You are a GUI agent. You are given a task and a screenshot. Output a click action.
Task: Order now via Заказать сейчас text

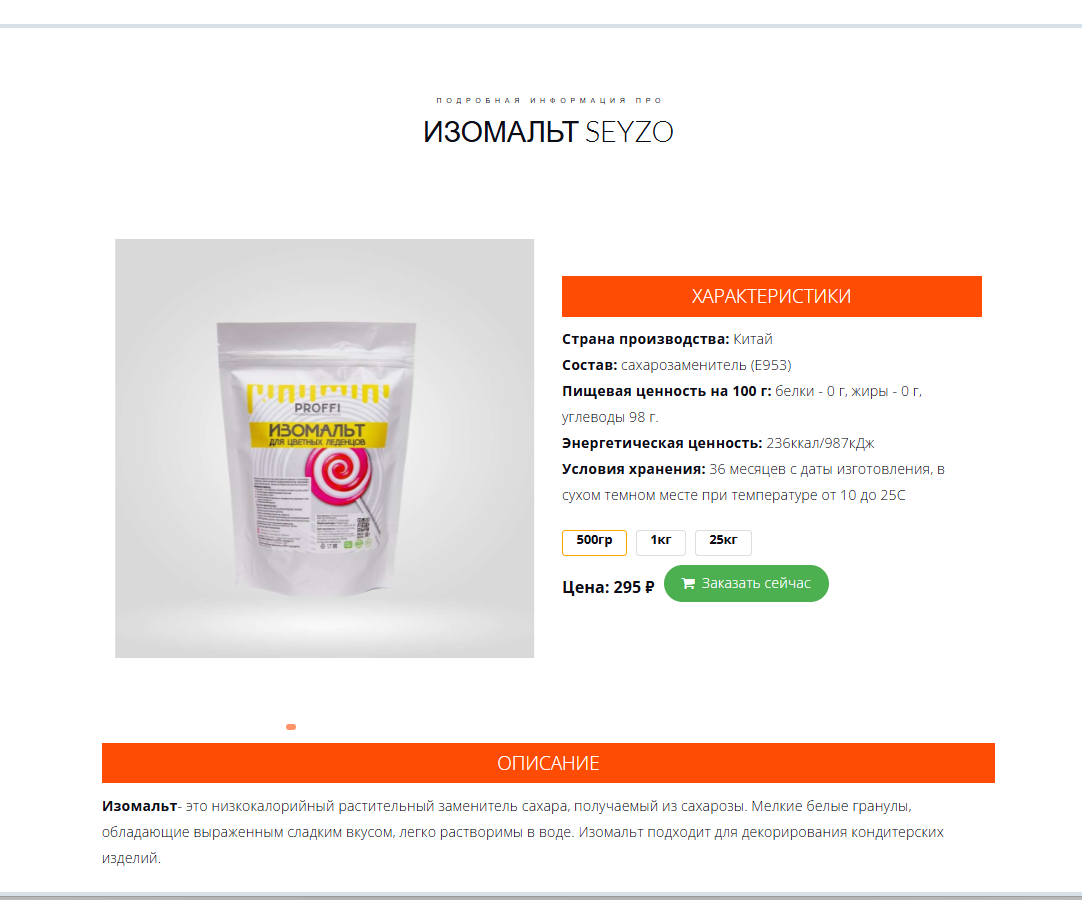pyautogui.click(x=756, y=583)
